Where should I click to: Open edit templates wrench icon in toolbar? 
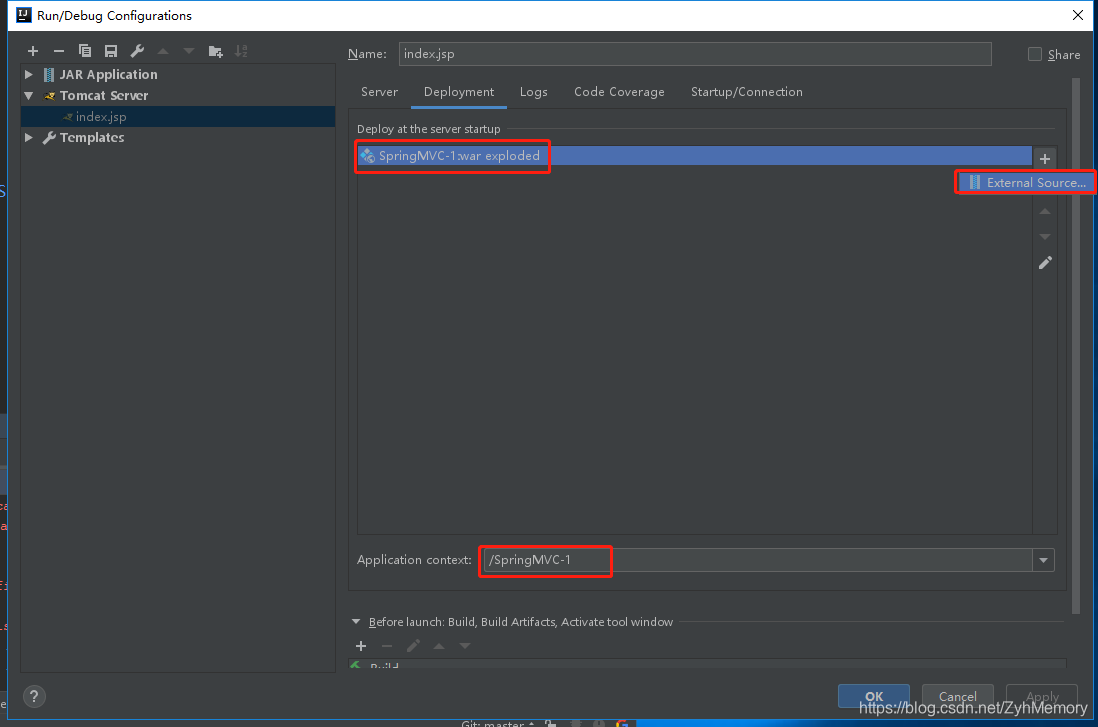(x=137, y=51)
